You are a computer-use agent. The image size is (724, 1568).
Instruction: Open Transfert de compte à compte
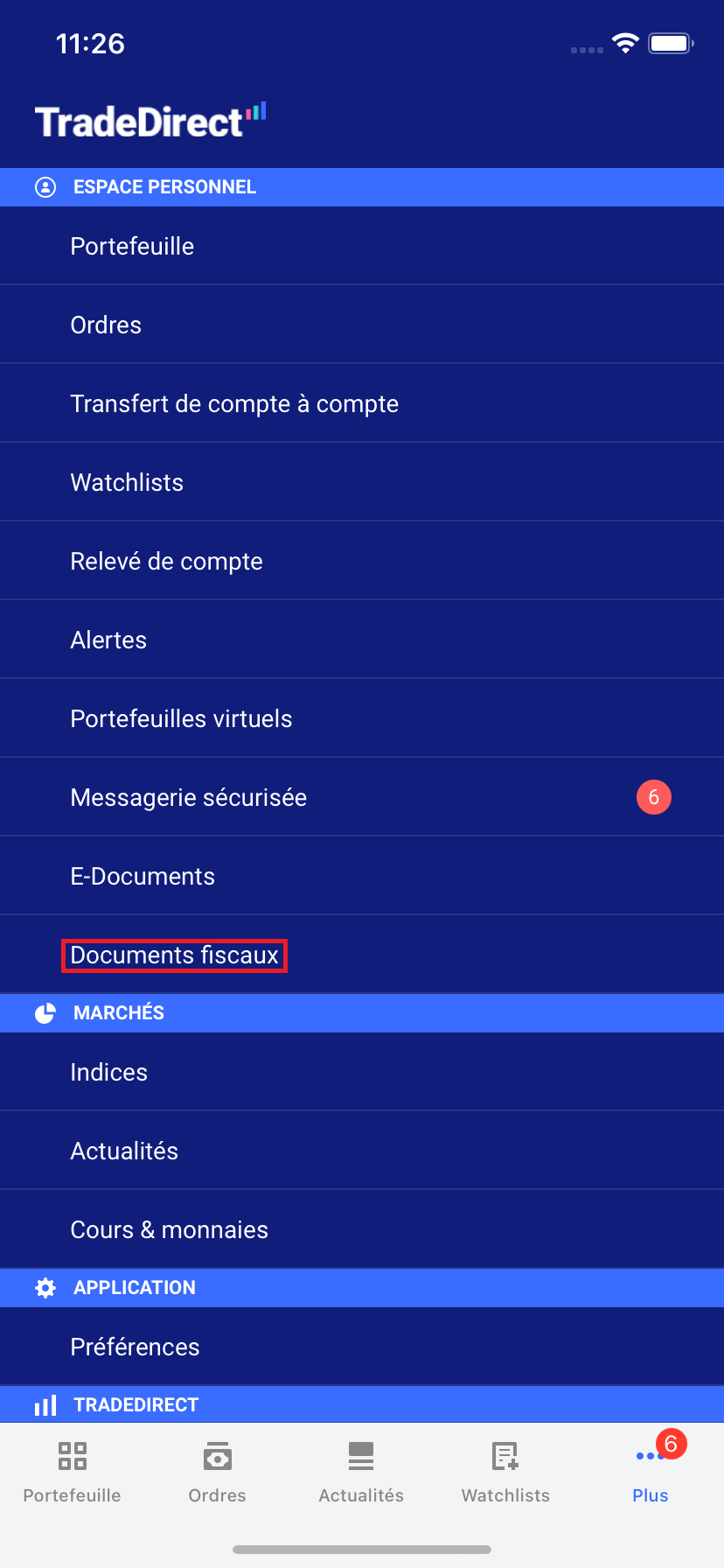234,404
